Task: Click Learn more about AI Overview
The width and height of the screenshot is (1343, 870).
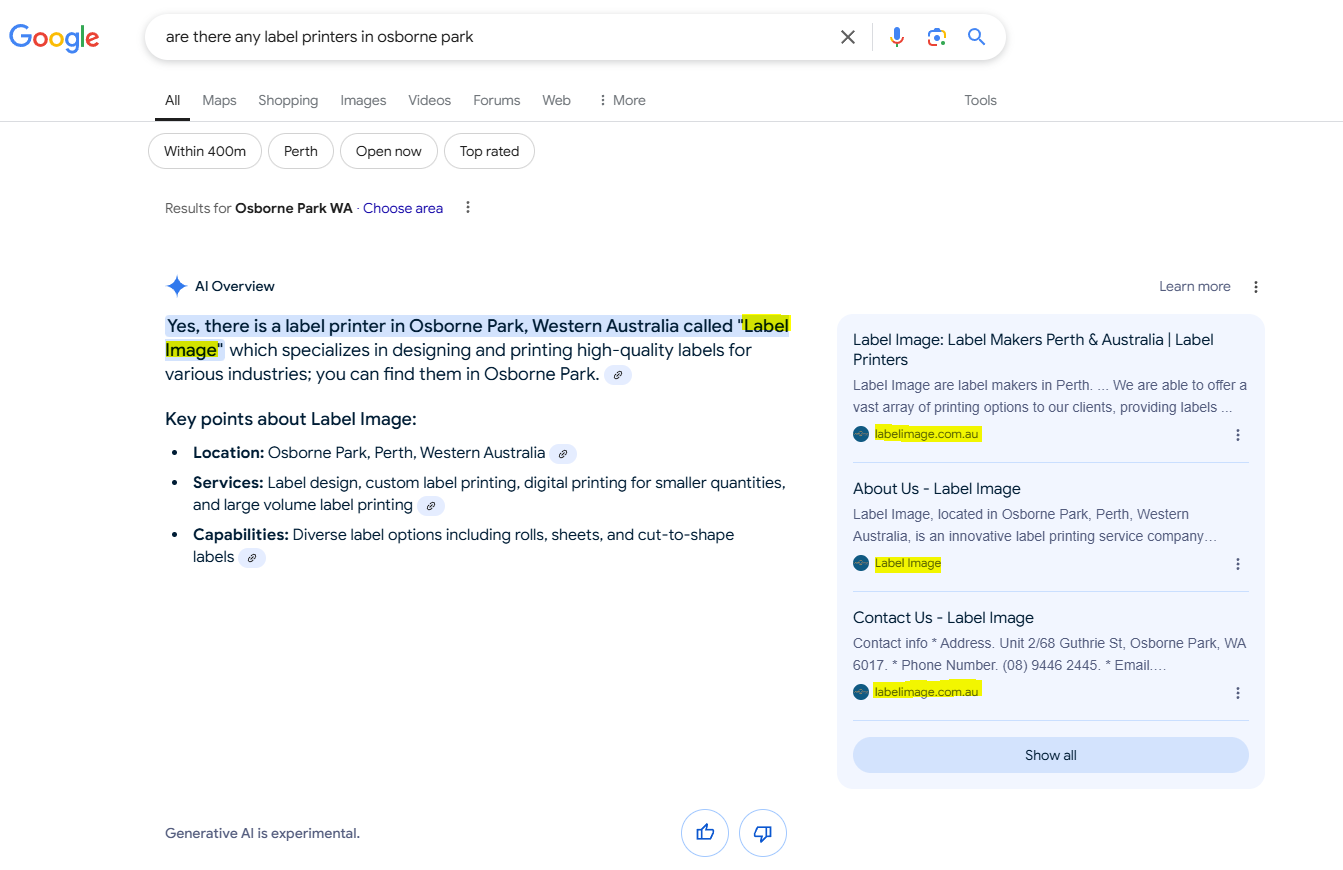Action: (1195, 286)
